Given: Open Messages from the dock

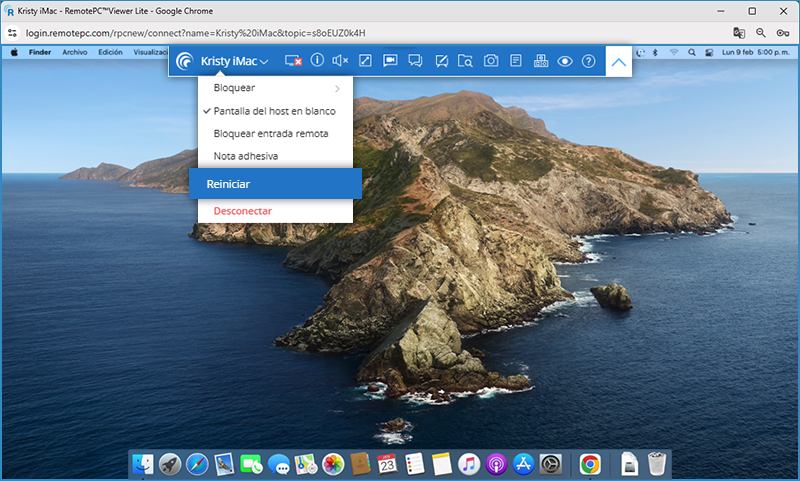Looking at the screenshot, I should click(279, 464).
